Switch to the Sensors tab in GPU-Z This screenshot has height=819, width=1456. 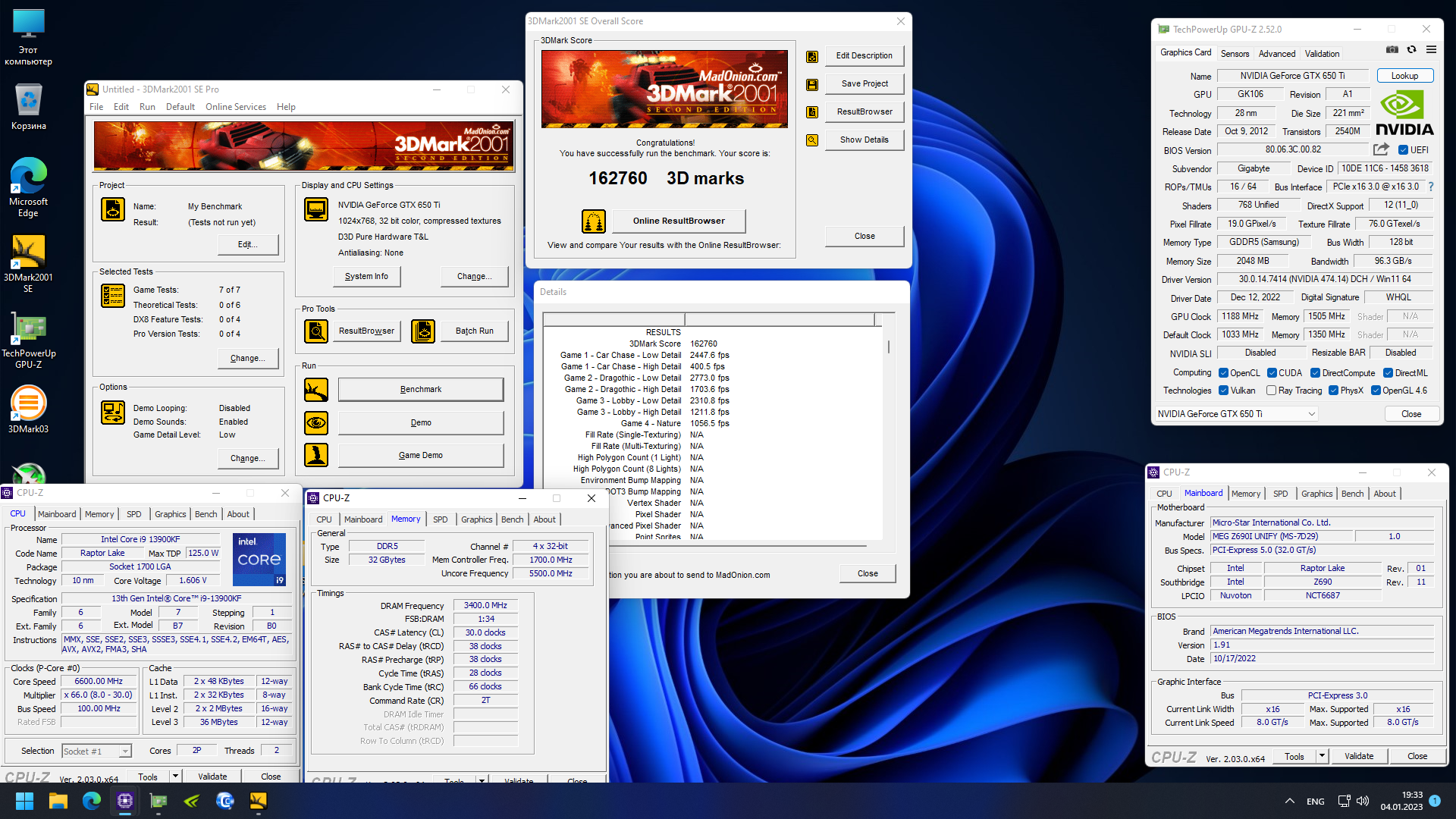coord(1235,54)
